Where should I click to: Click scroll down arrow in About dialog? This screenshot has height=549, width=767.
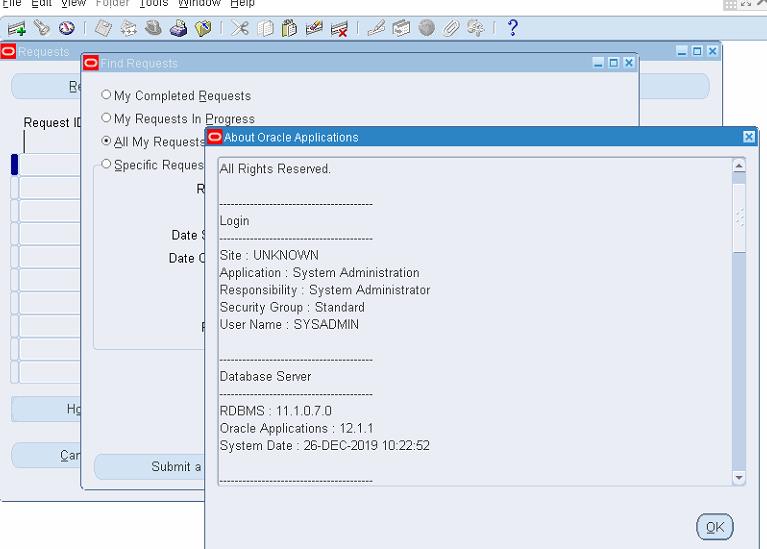(739, 477)
